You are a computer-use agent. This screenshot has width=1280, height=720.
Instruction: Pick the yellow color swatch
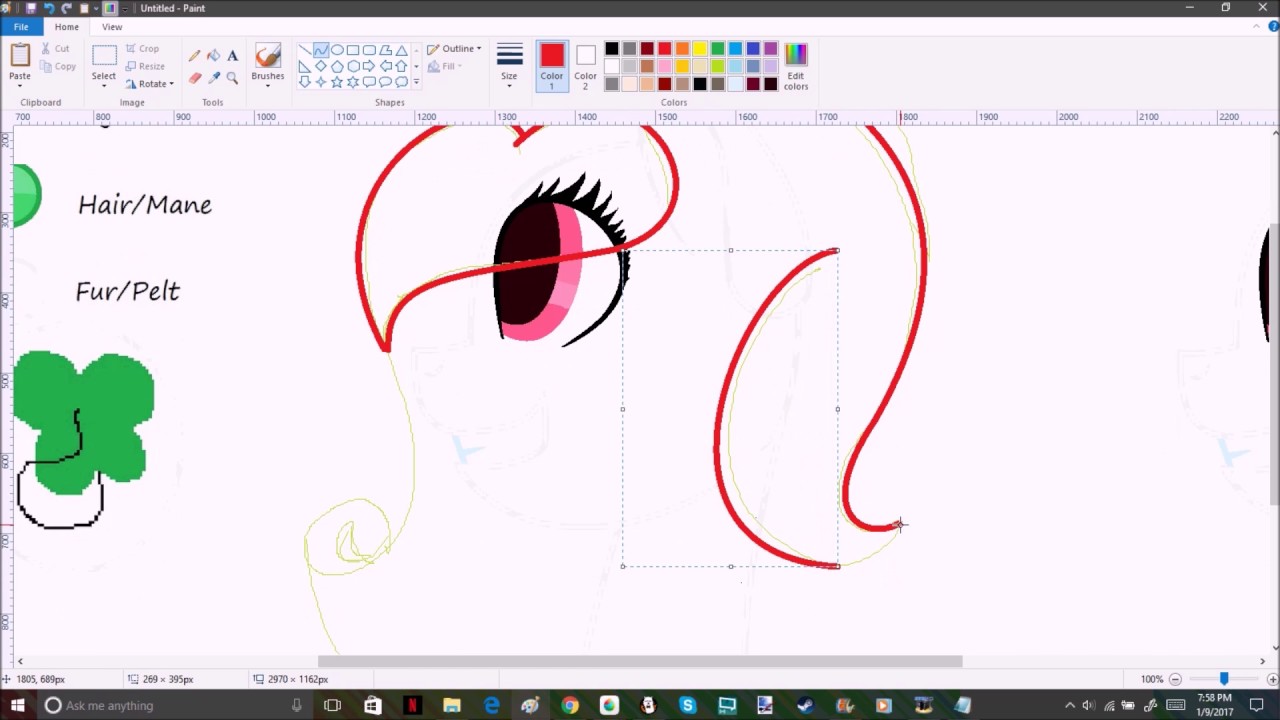coord(700,49)
